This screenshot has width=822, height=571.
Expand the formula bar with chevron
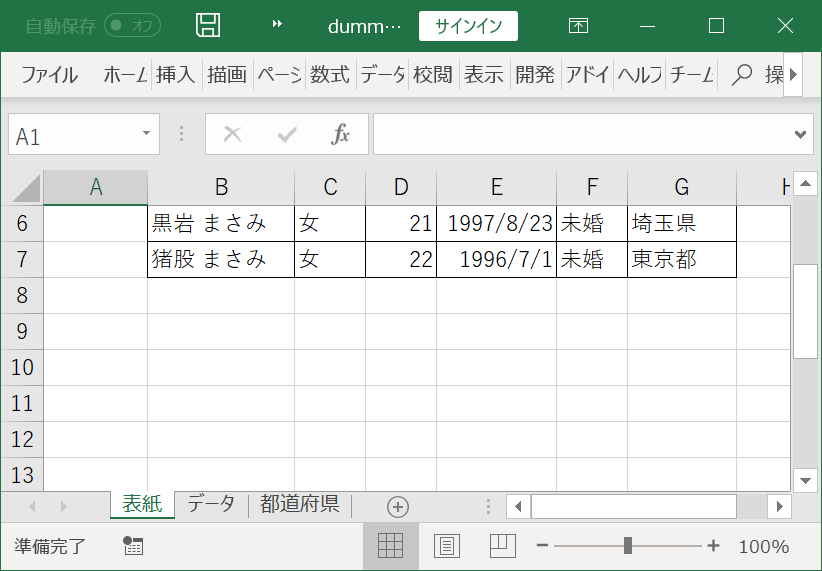(800, 135)
